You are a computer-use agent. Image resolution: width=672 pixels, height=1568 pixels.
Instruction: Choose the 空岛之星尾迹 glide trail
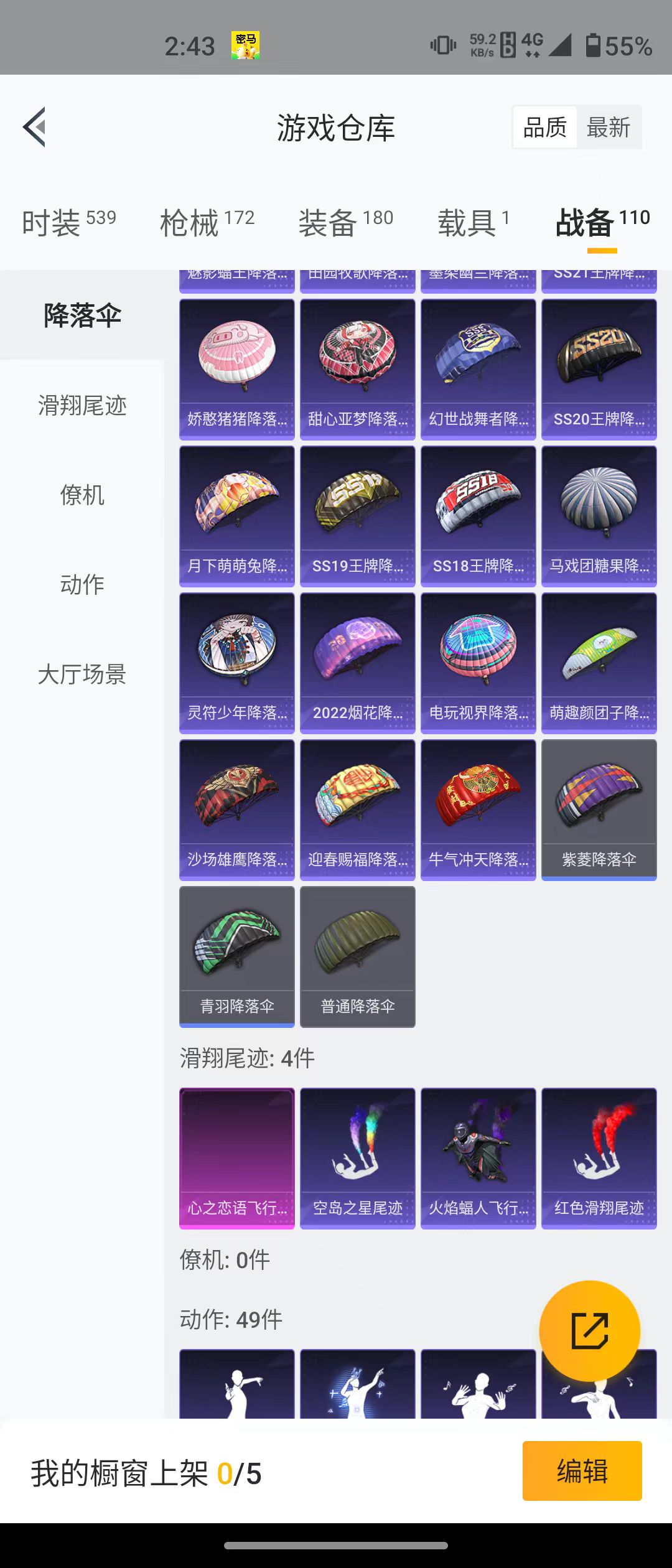tap(358, 1159)
